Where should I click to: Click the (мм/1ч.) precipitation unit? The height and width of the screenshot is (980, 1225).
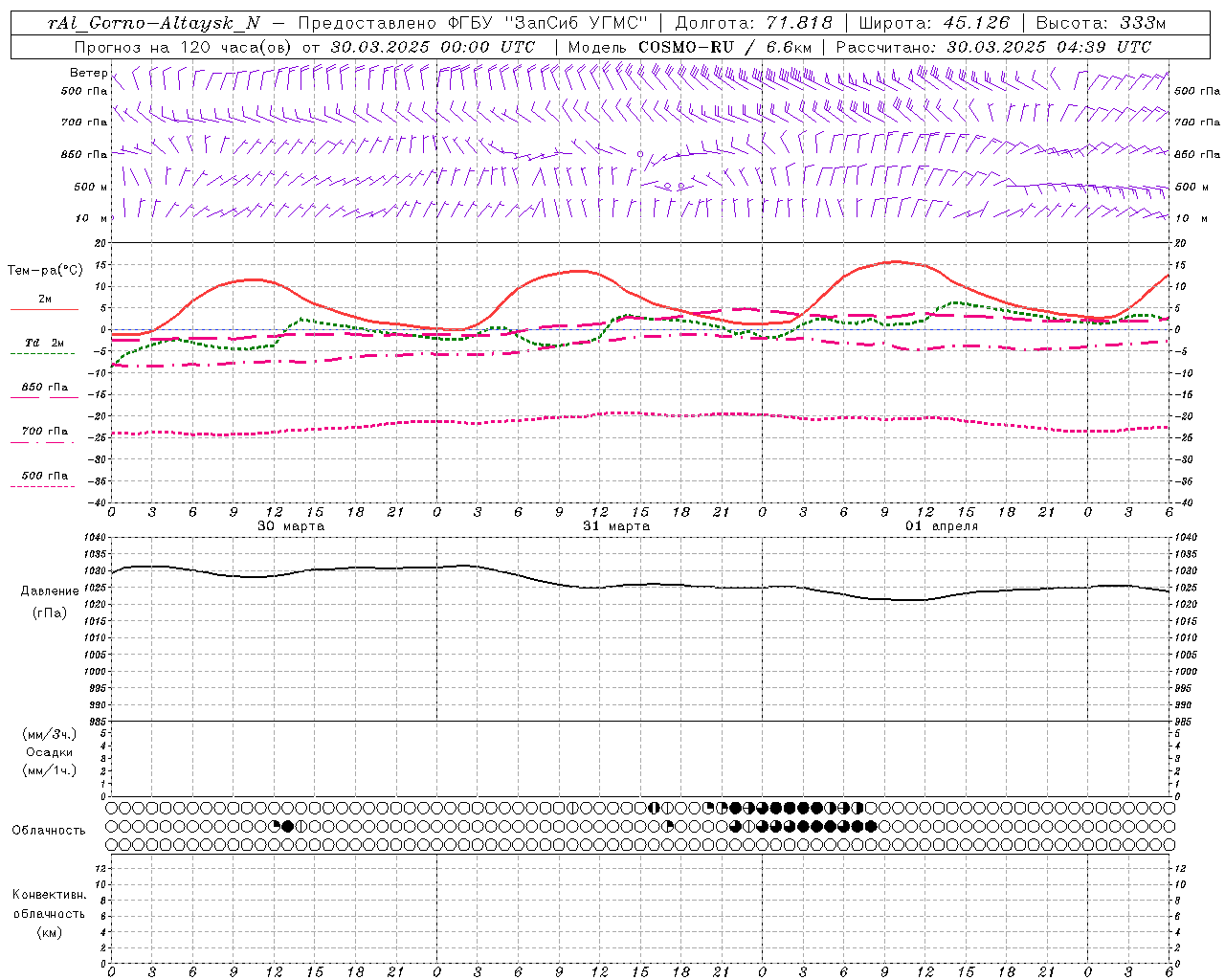coord(50,770)
